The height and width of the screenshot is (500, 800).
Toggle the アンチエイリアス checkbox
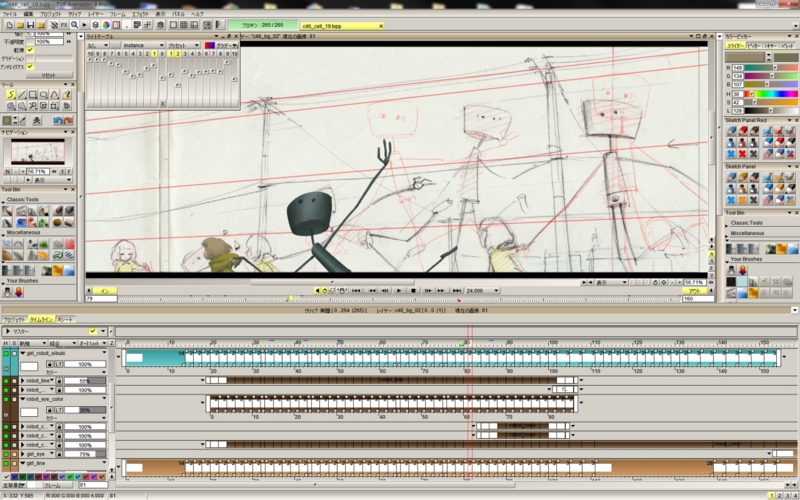click(x=30, y=67)
